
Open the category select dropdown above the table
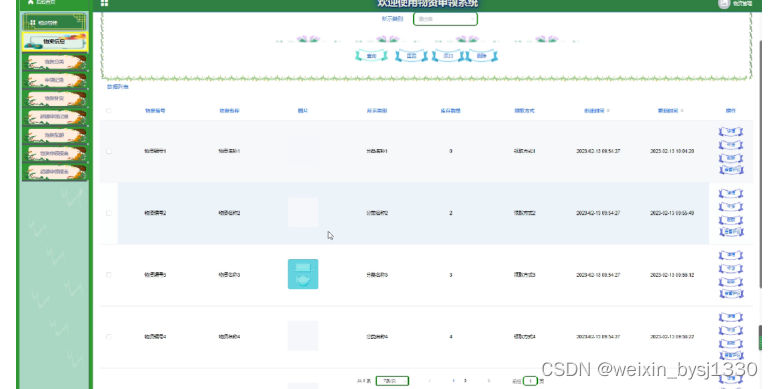pos(445,19)
